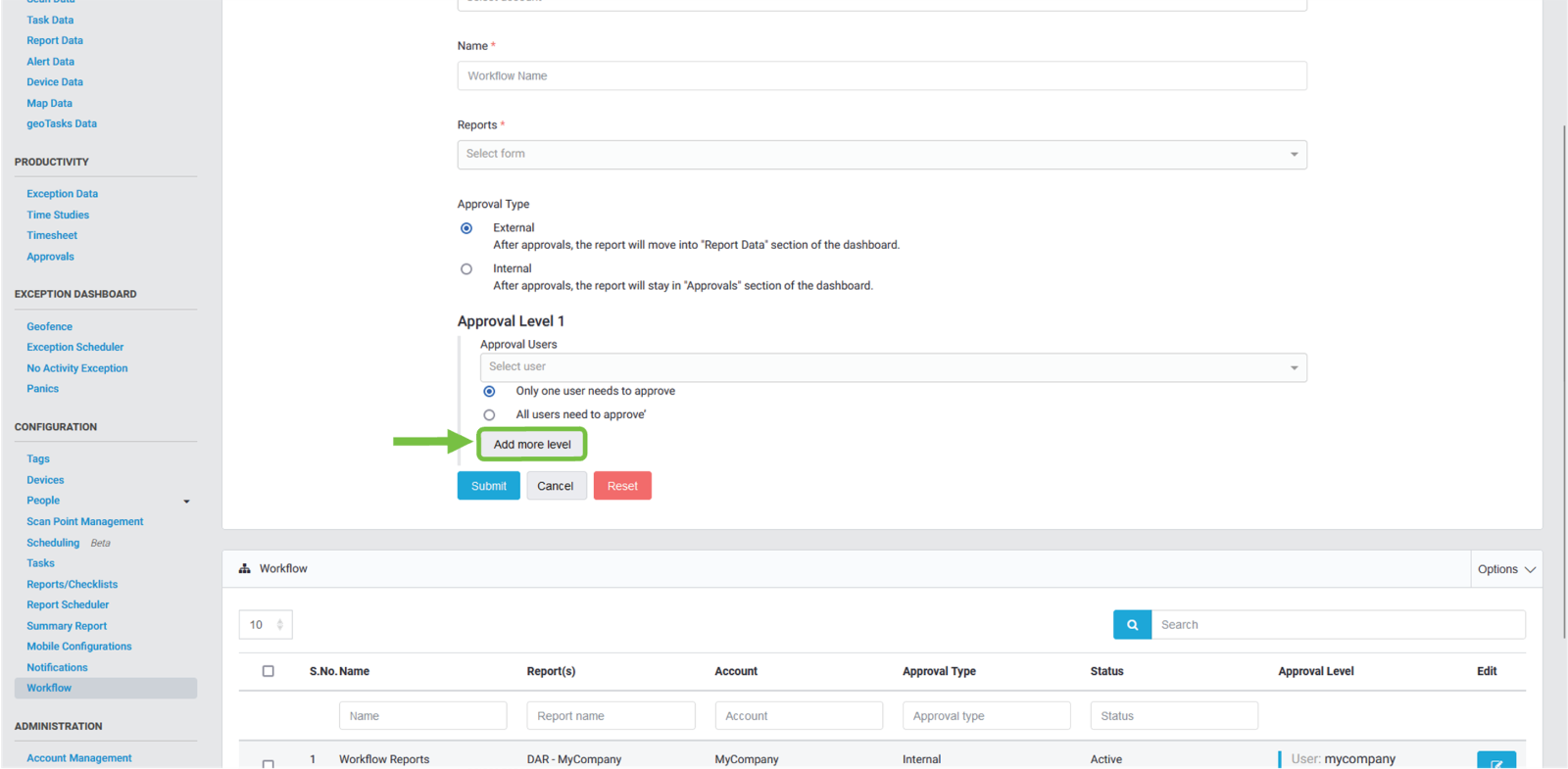Tick the select-all checkbox in table header
Screen dimensions: 1568x769
point(268,672)
